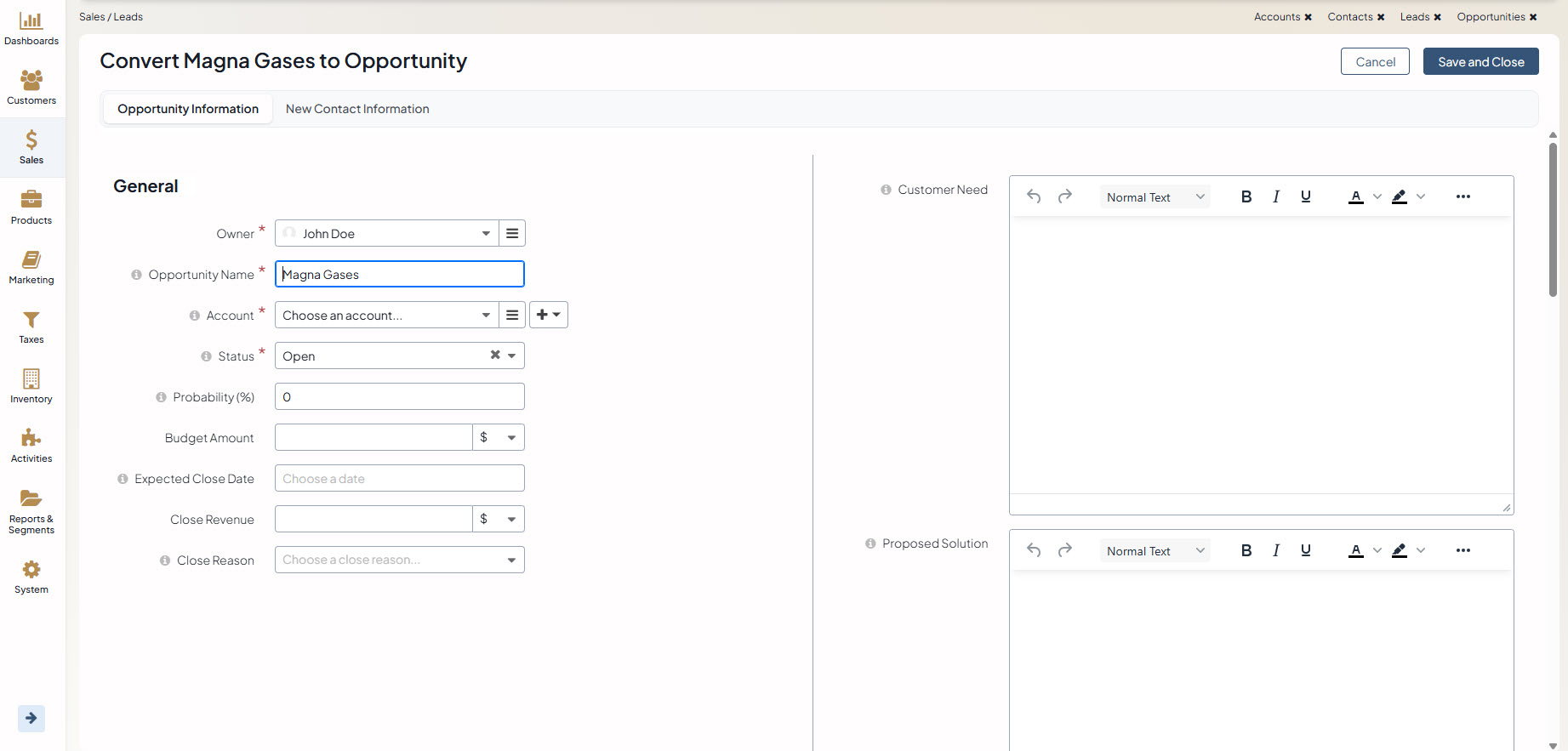Toggle italic in Customer Need editor
This screenshot has height=751, width=1568.
coord(1276,196)
